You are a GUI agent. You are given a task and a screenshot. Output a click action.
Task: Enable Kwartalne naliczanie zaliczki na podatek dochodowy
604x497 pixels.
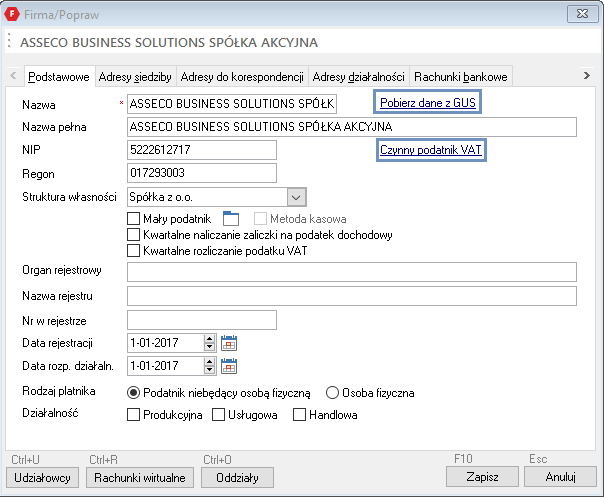pos(133,235)
